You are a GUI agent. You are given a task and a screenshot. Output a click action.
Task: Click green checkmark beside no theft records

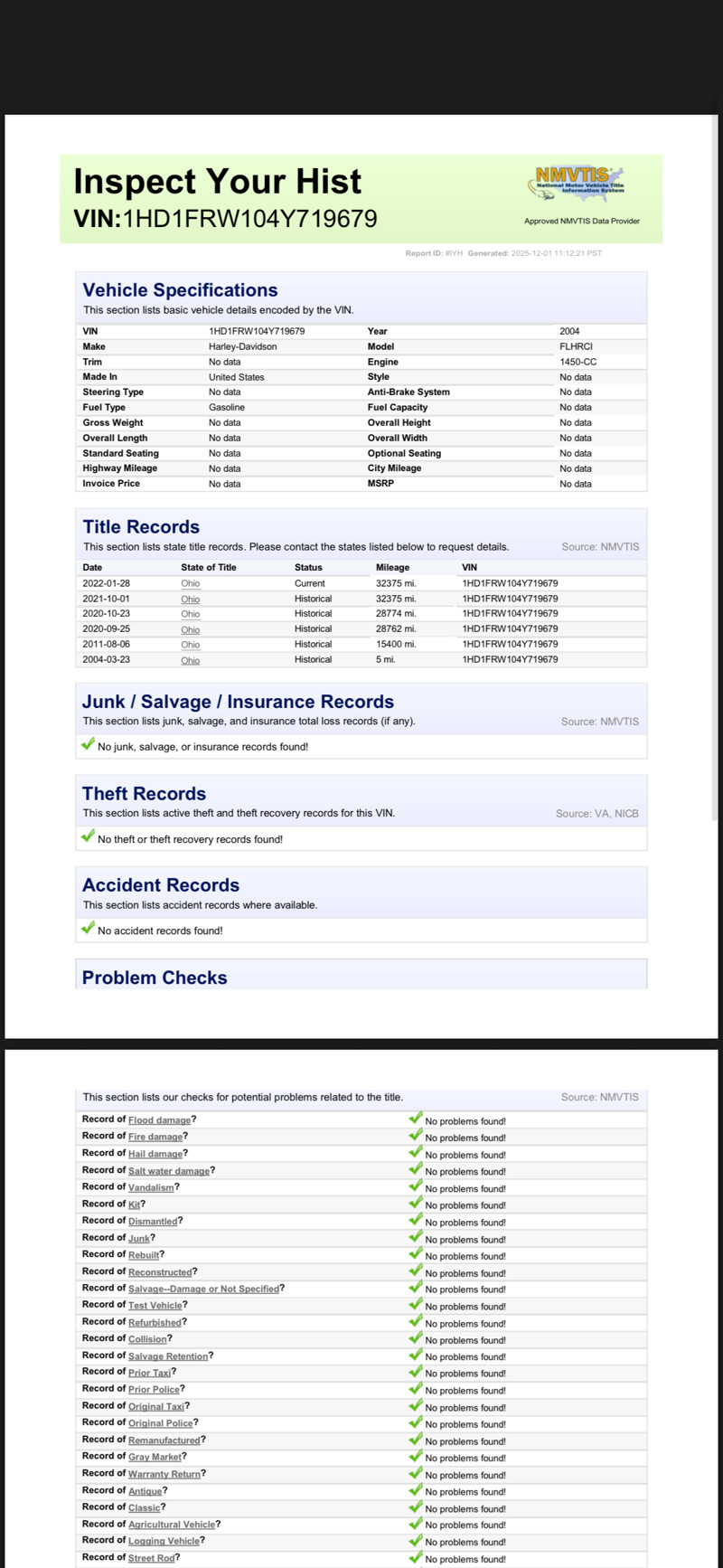tap(88, 836)
